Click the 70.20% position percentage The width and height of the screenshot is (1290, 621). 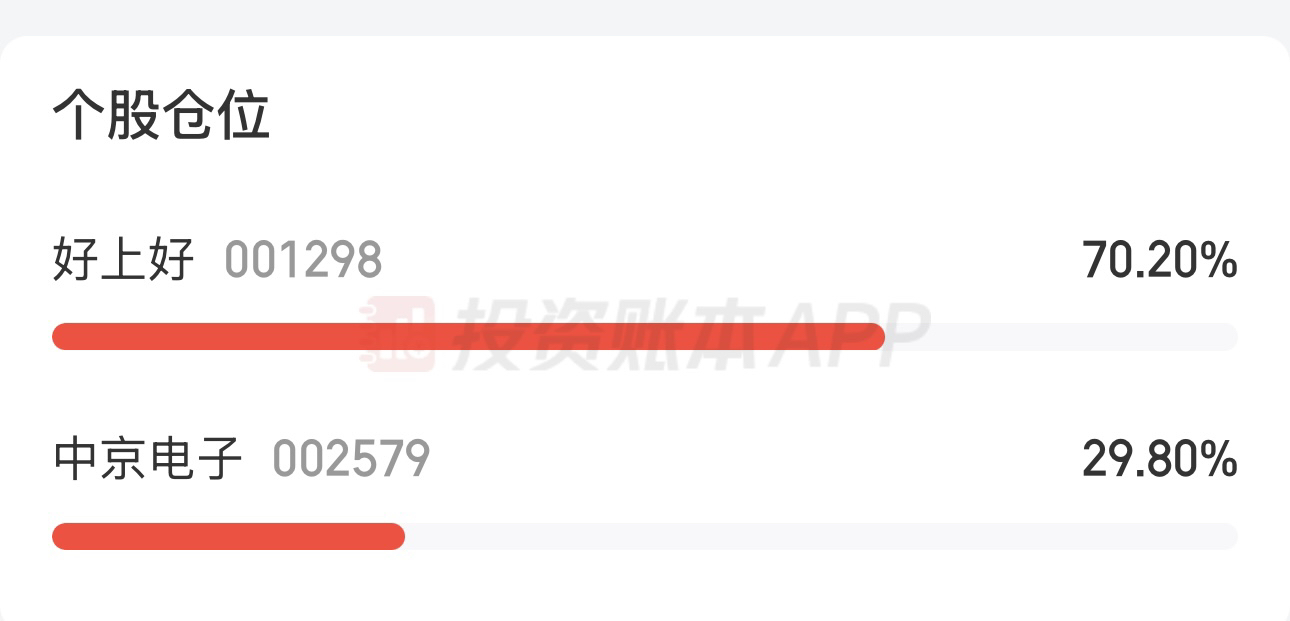point(1160,262)
